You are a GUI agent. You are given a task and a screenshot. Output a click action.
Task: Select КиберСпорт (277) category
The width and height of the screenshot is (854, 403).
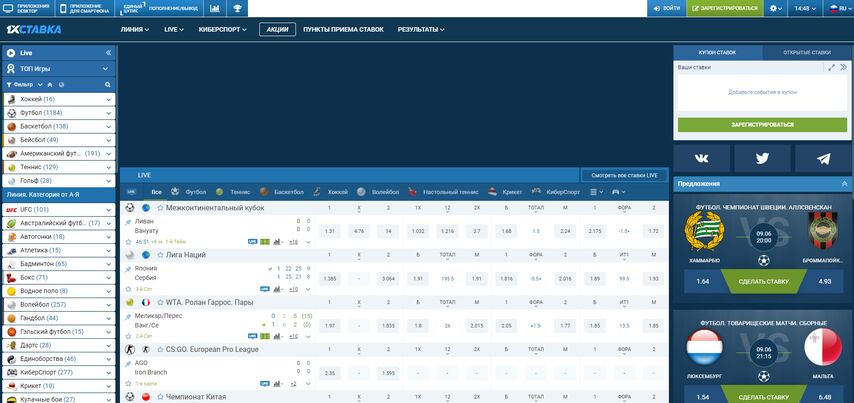59,373
